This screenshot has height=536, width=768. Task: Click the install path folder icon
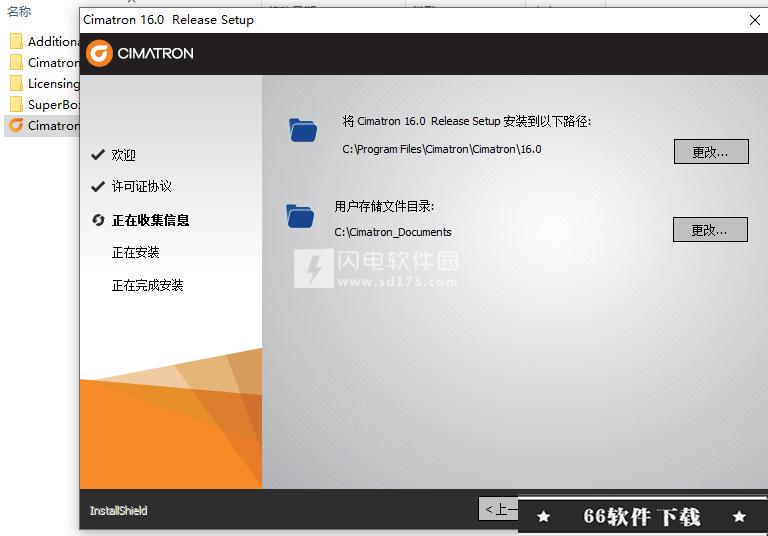pyautogui.click(x=303, y=130)
